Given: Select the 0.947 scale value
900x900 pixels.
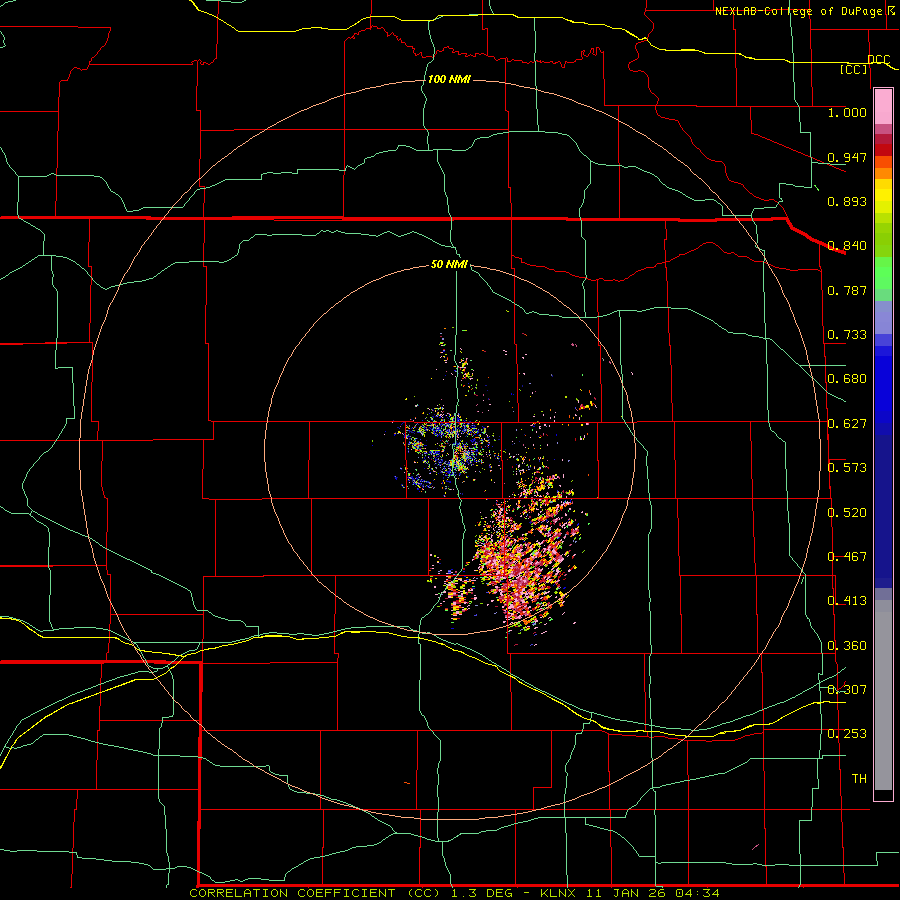Looking at the screenshot, I should tap(847, 157).
